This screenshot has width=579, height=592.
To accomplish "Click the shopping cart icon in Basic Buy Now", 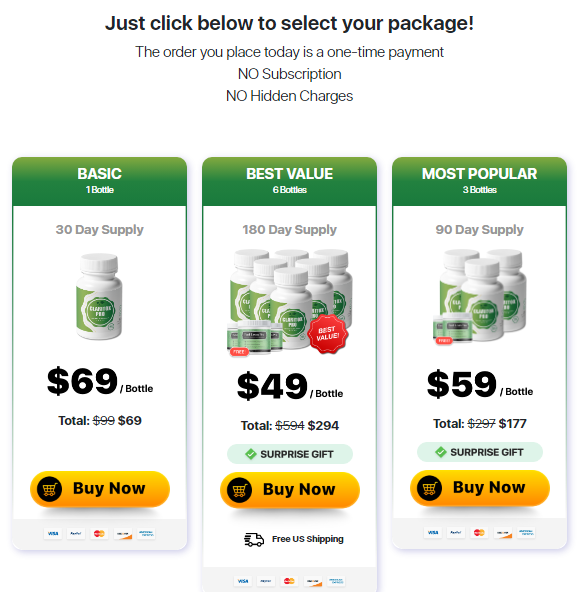I will point(49,489).
